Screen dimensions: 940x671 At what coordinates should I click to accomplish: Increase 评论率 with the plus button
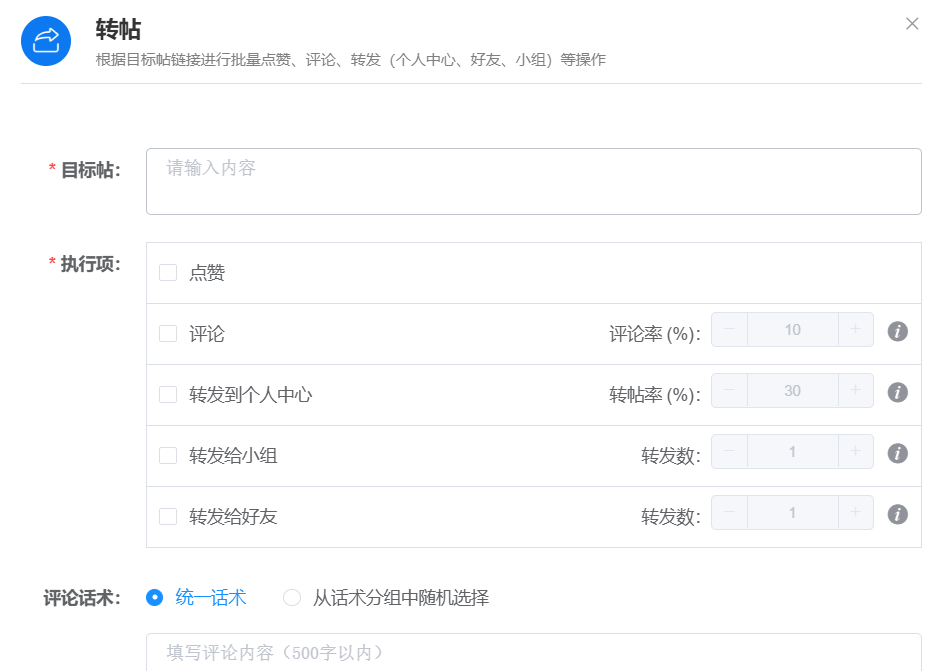point(855,329)
